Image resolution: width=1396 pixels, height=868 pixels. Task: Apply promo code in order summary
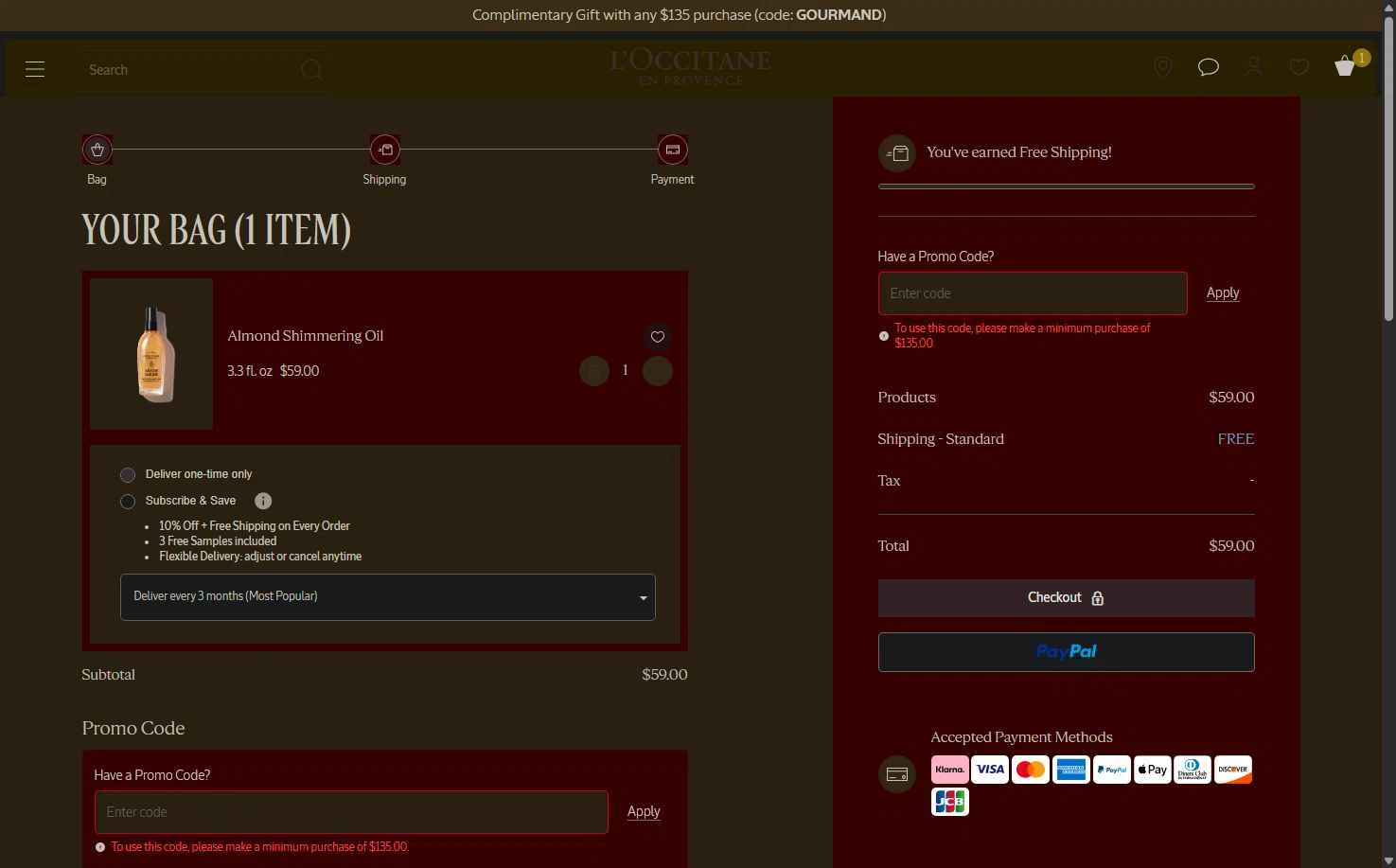pos(1223,293)
